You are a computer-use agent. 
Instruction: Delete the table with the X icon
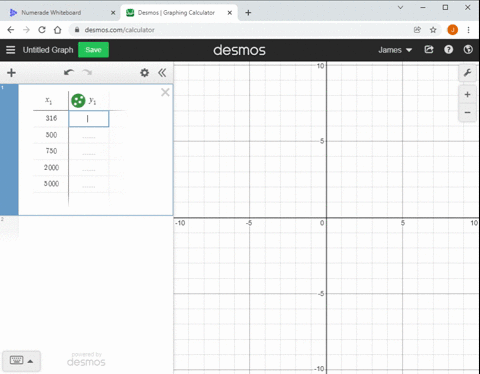pos(165,92)
